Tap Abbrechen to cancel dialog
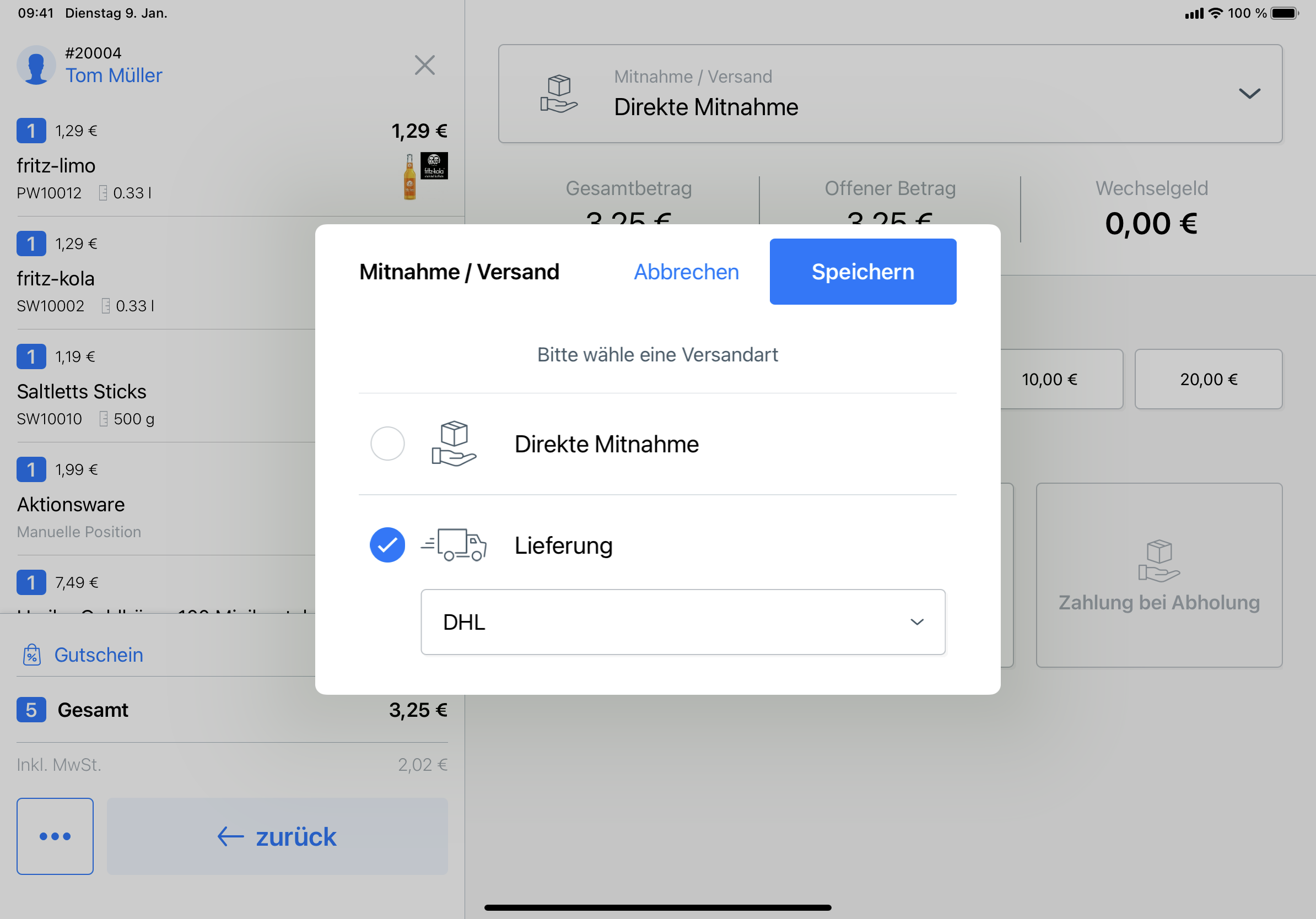The height and width of the screenshot is (919, 1316). click(x=686, y=272)
